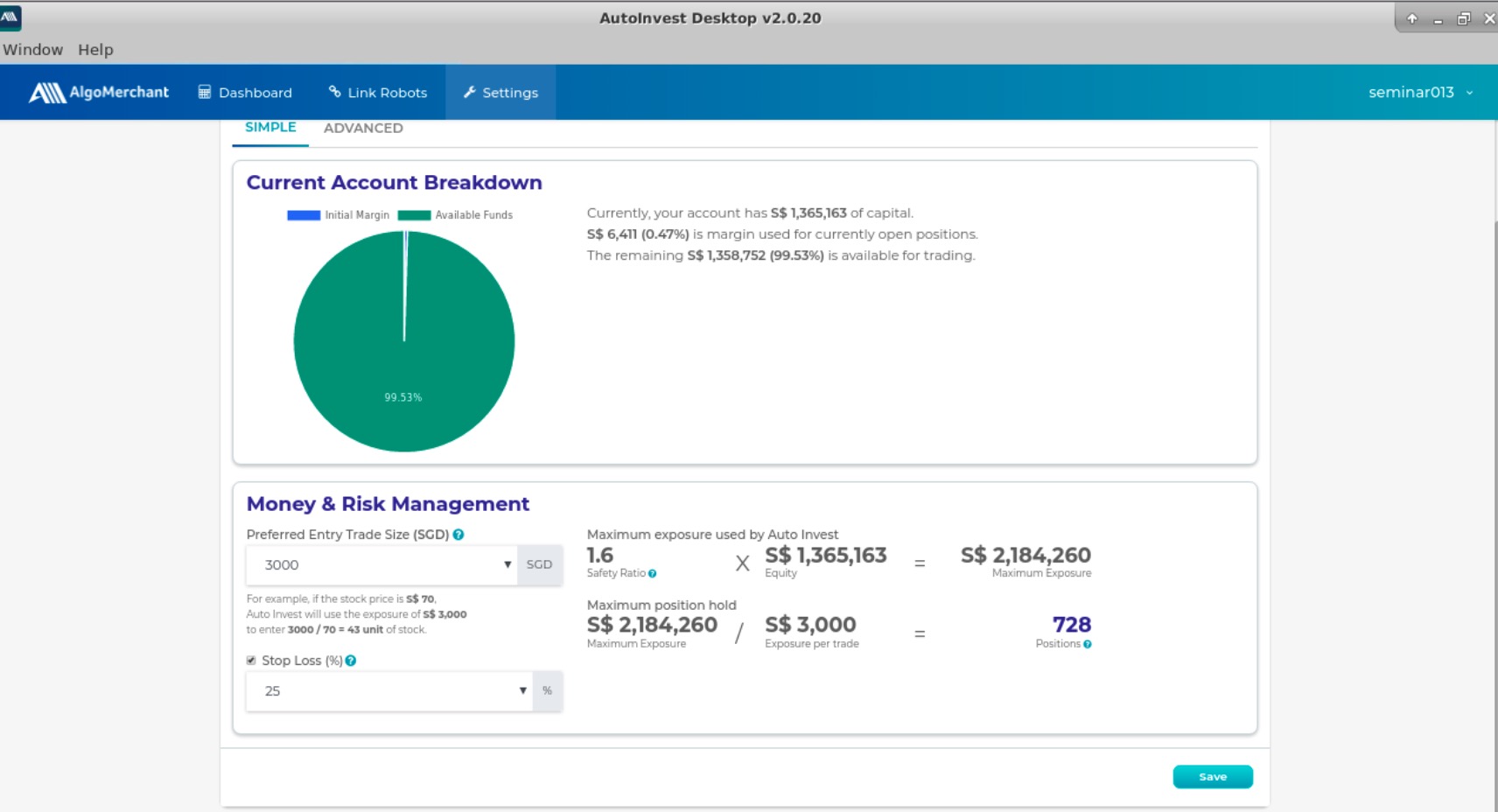Open the Window menu
The image size is (1498, 812).
point(33,50)
